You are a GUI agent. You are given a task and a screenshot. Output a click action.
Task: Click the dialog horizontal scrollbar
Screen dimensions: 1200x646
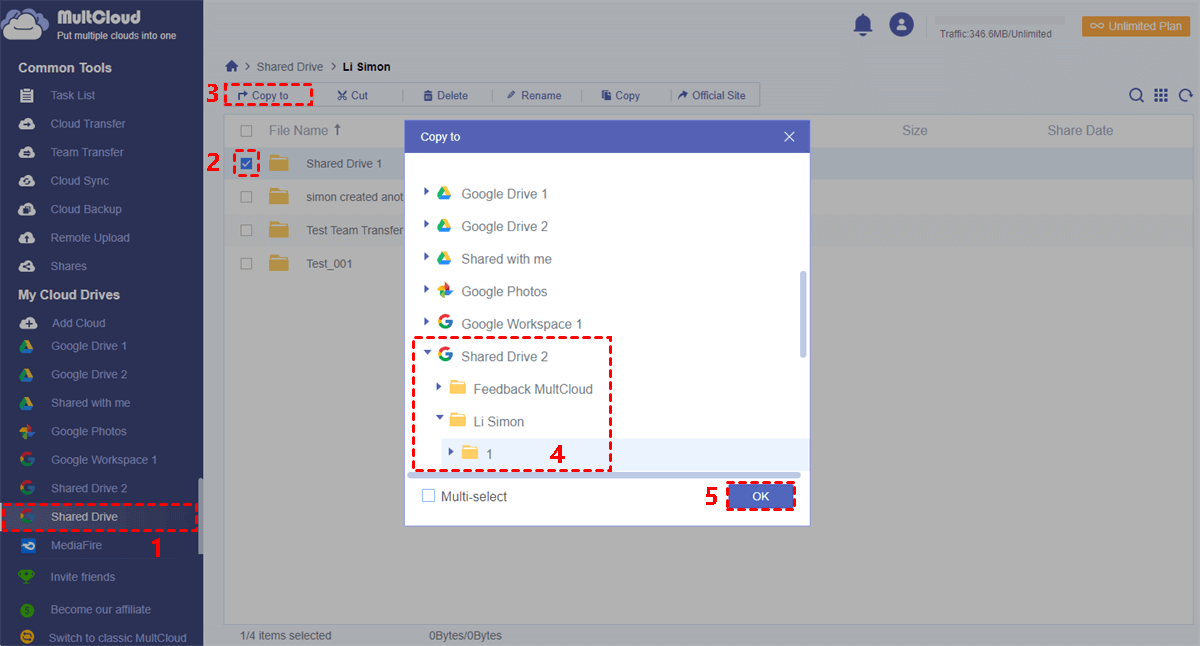pos(604,476)
